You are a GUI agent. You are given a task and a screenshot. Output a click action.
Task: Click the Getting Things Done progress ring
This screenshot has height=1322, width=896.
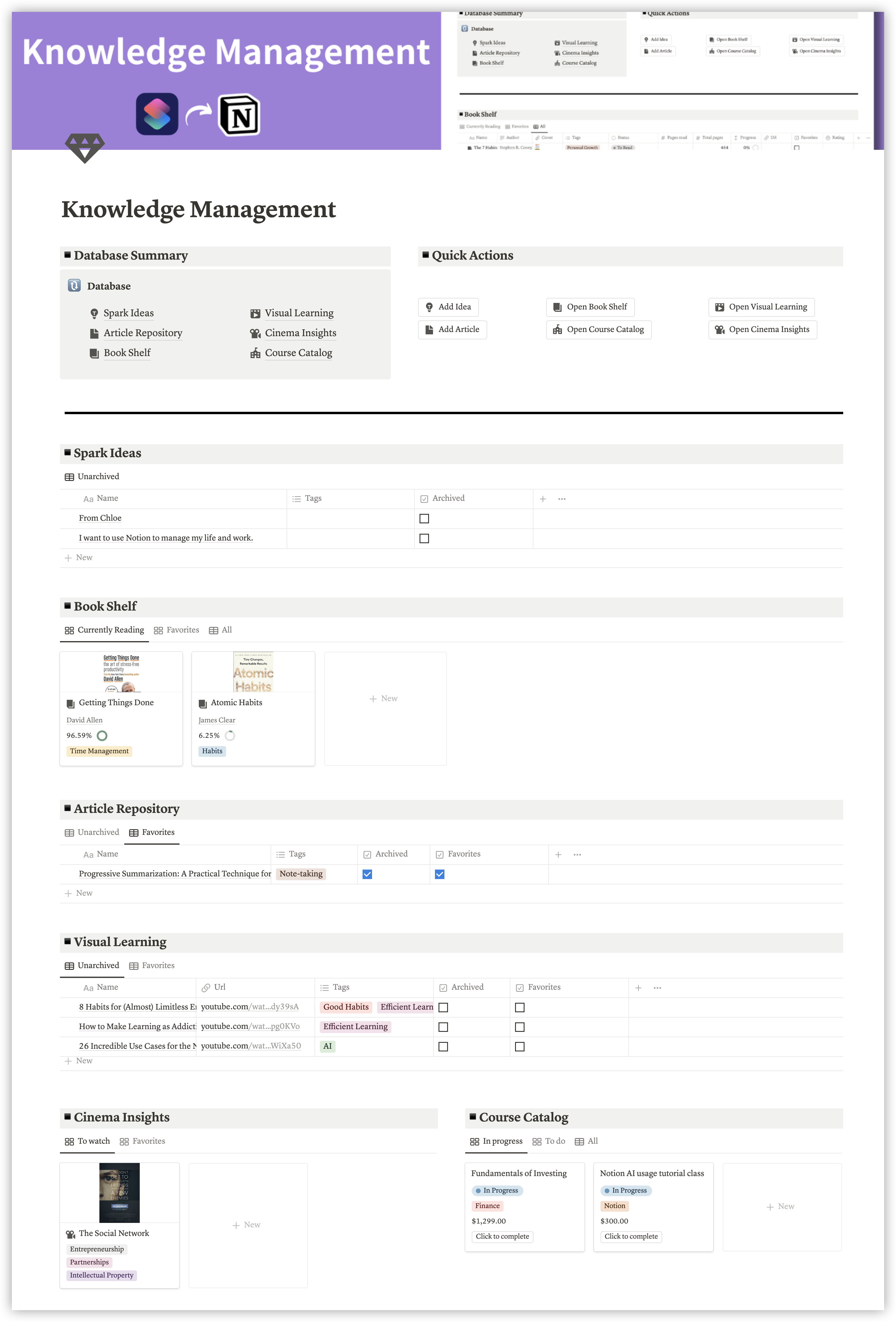102,735
